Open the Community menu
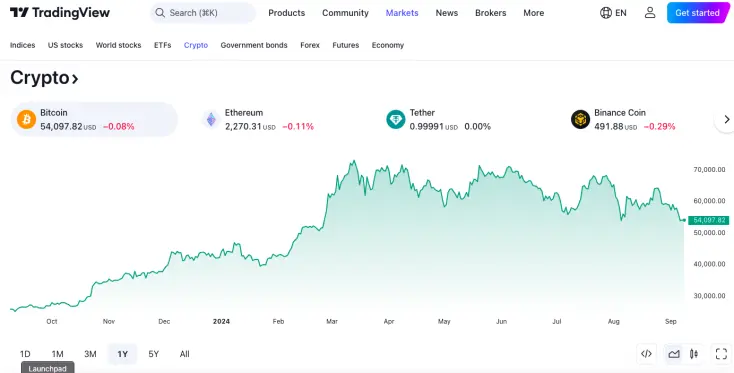Viewport: 734px width, 373px height. 345,13
